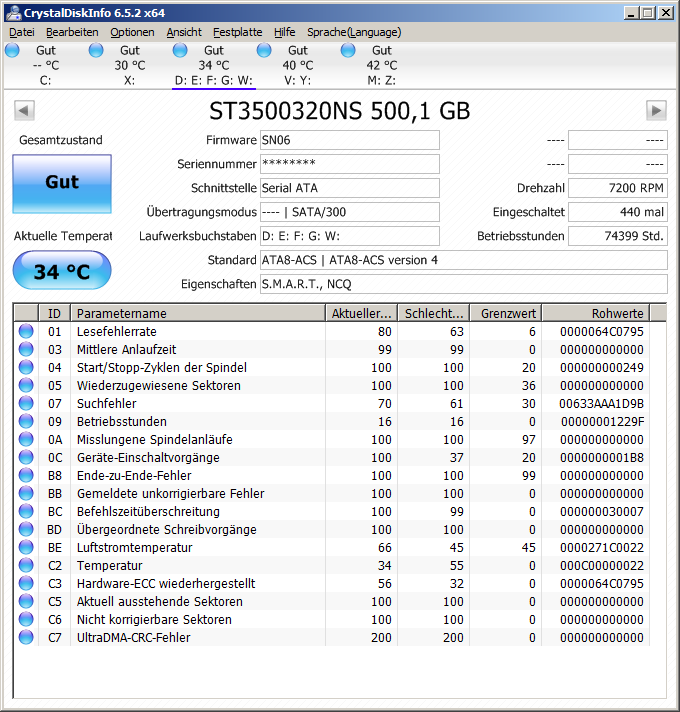The image size is (680, 712).
Task: Click the 34 °C temperature button
Action: (x=62, y=271)
